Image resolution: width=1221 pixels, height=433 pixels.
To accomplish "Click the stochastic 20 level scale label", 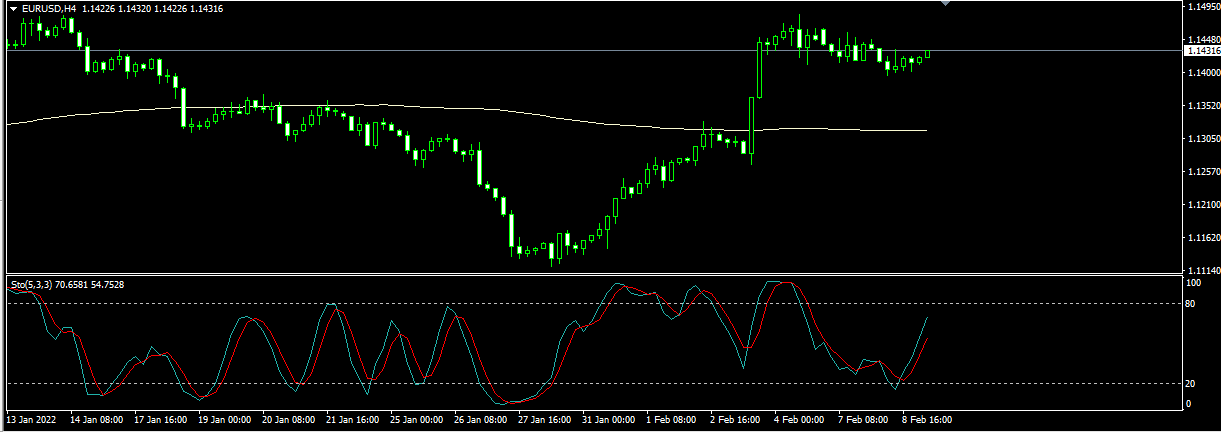I will 1191,384.
